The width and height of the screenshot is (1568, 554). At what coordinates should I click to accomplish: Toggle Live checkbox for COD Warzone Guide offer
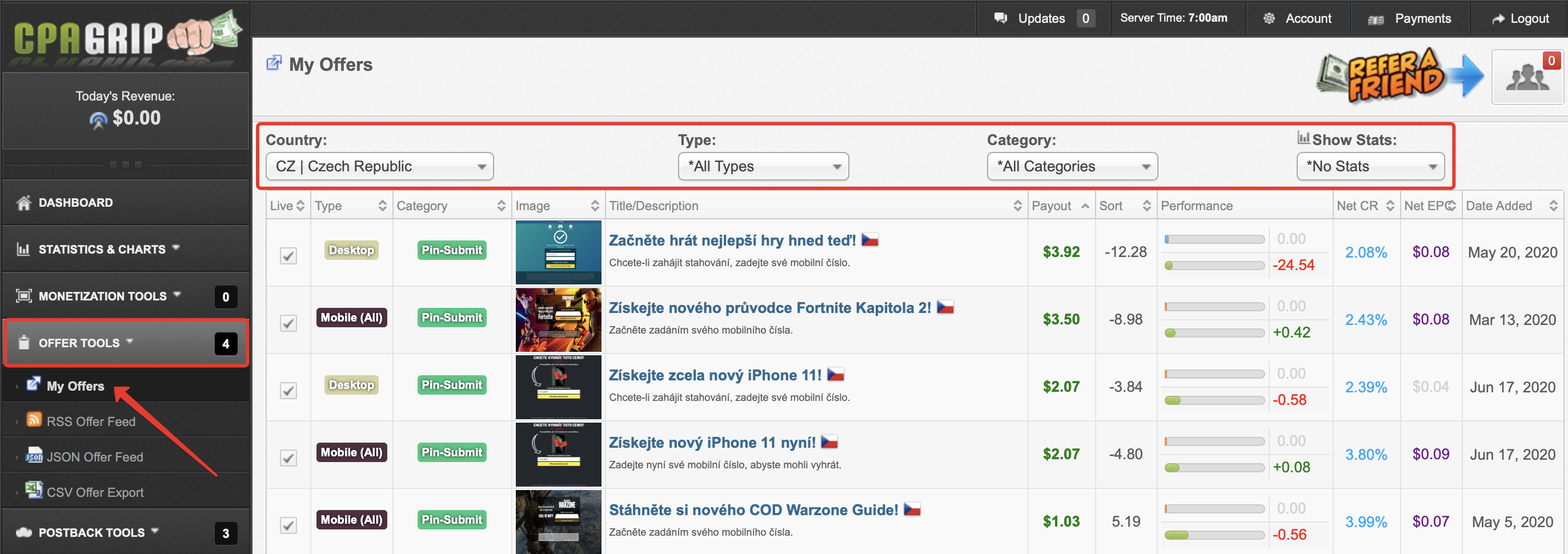tap(288, 525)
